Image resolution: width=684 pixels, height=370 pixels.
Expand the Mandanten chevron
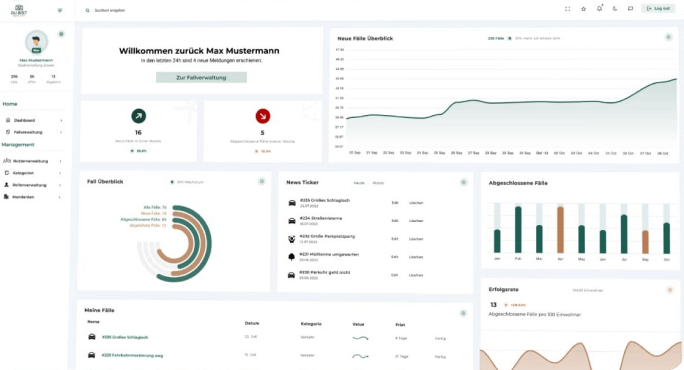point(60,197)
